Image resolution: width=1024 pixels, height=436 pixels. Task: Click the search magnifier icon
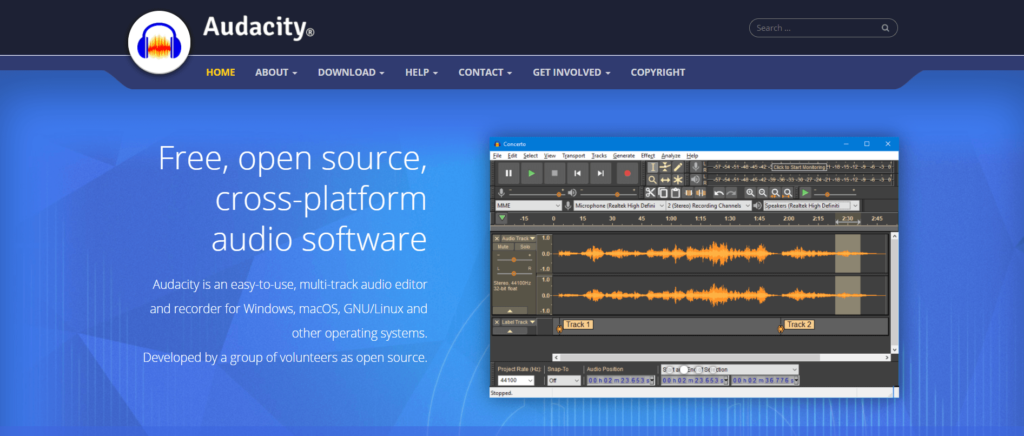(x=886, y=28)
